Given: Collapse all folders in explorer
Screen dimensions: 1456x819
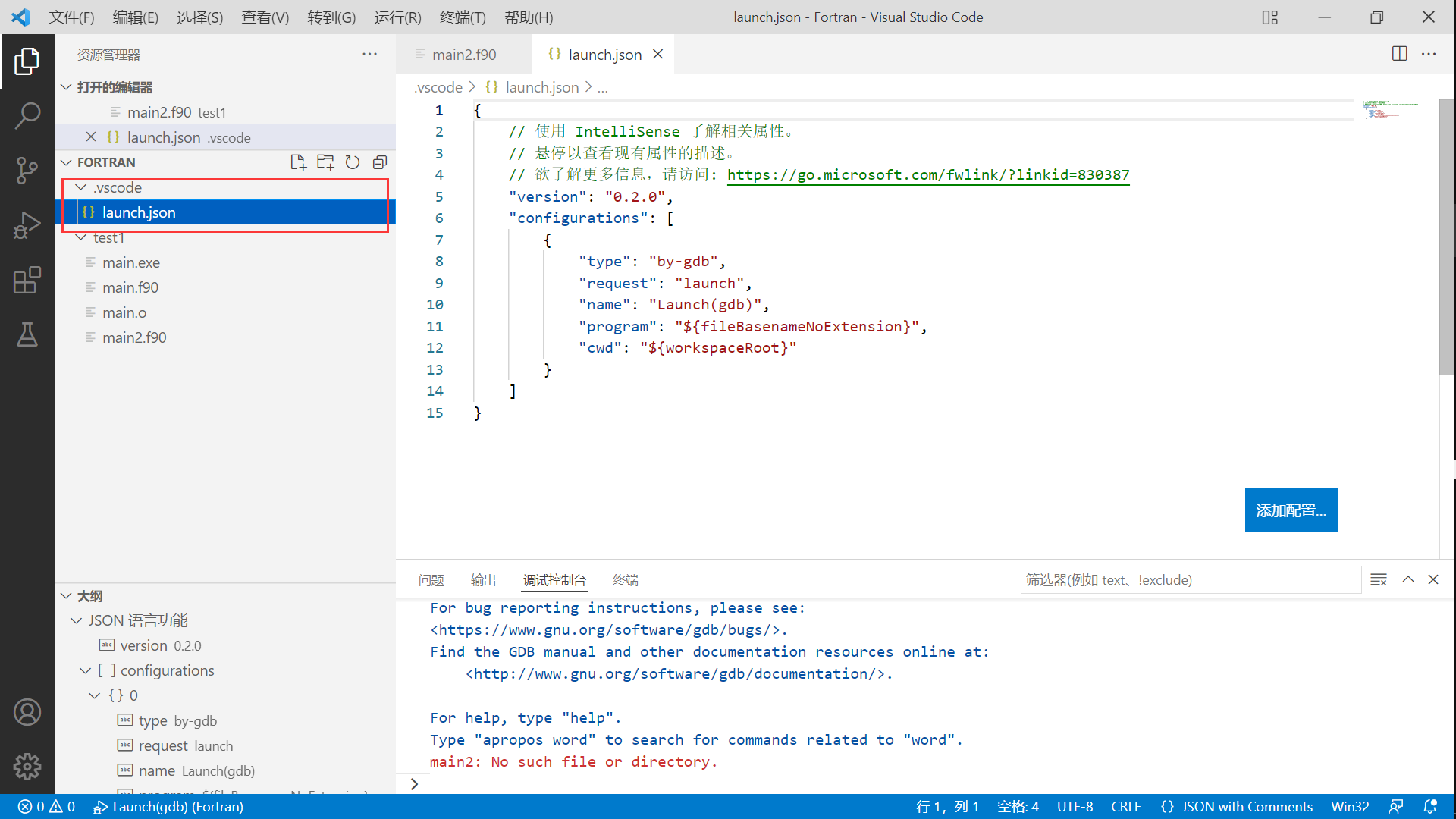Looking at the screenshot, I should click(x=380, y=162).
